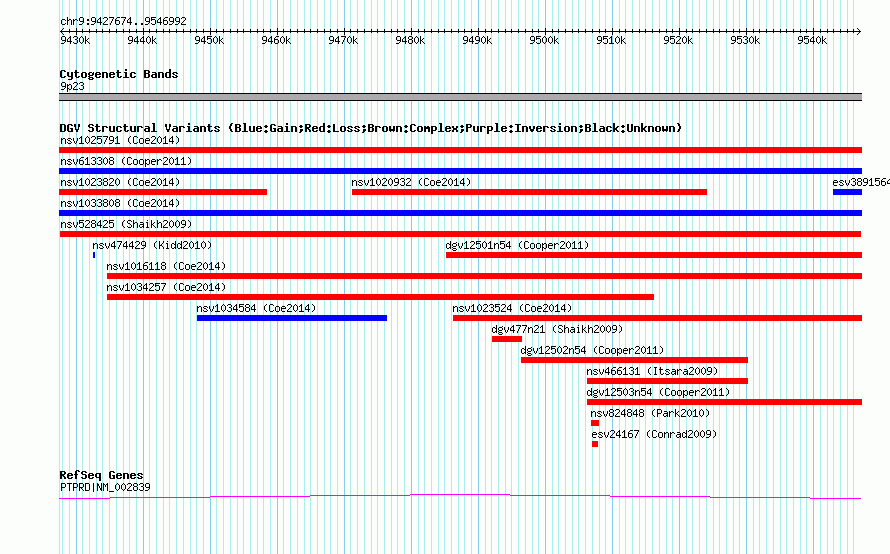Open the nsv1016118 (Coe2014) label
The width and height of the screenshot is (890, 554).
pyautogui.click(x=166, y=266)
